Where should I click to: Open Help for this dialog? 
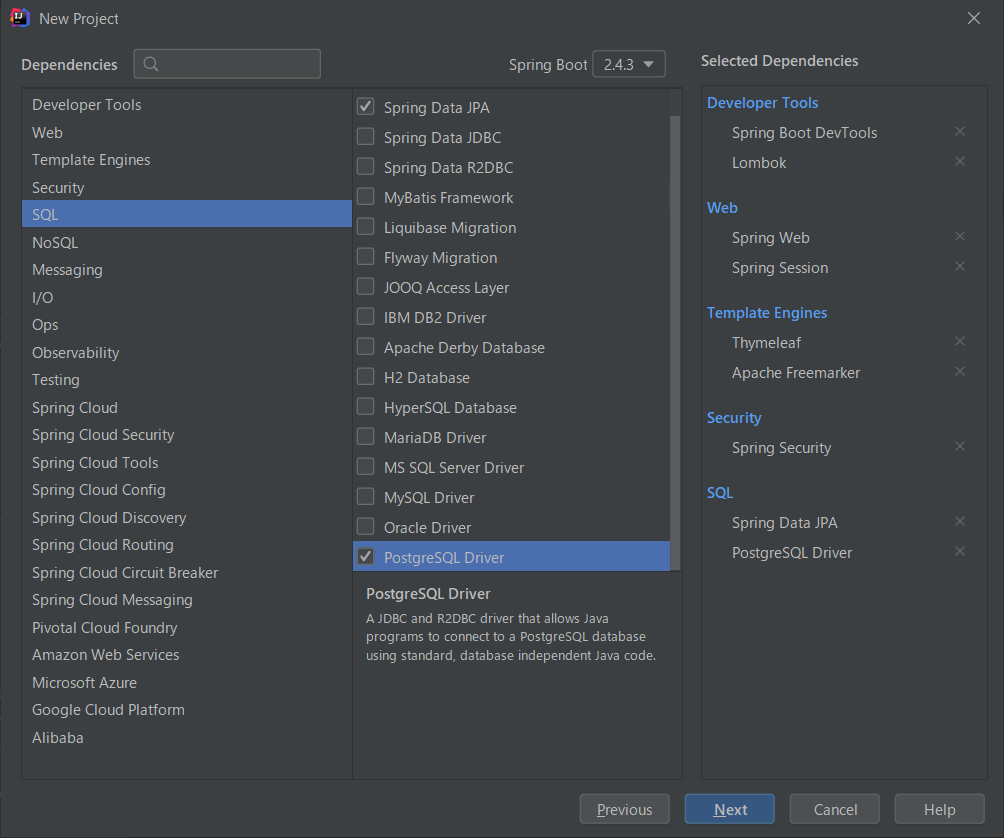(x=939, y=809)
